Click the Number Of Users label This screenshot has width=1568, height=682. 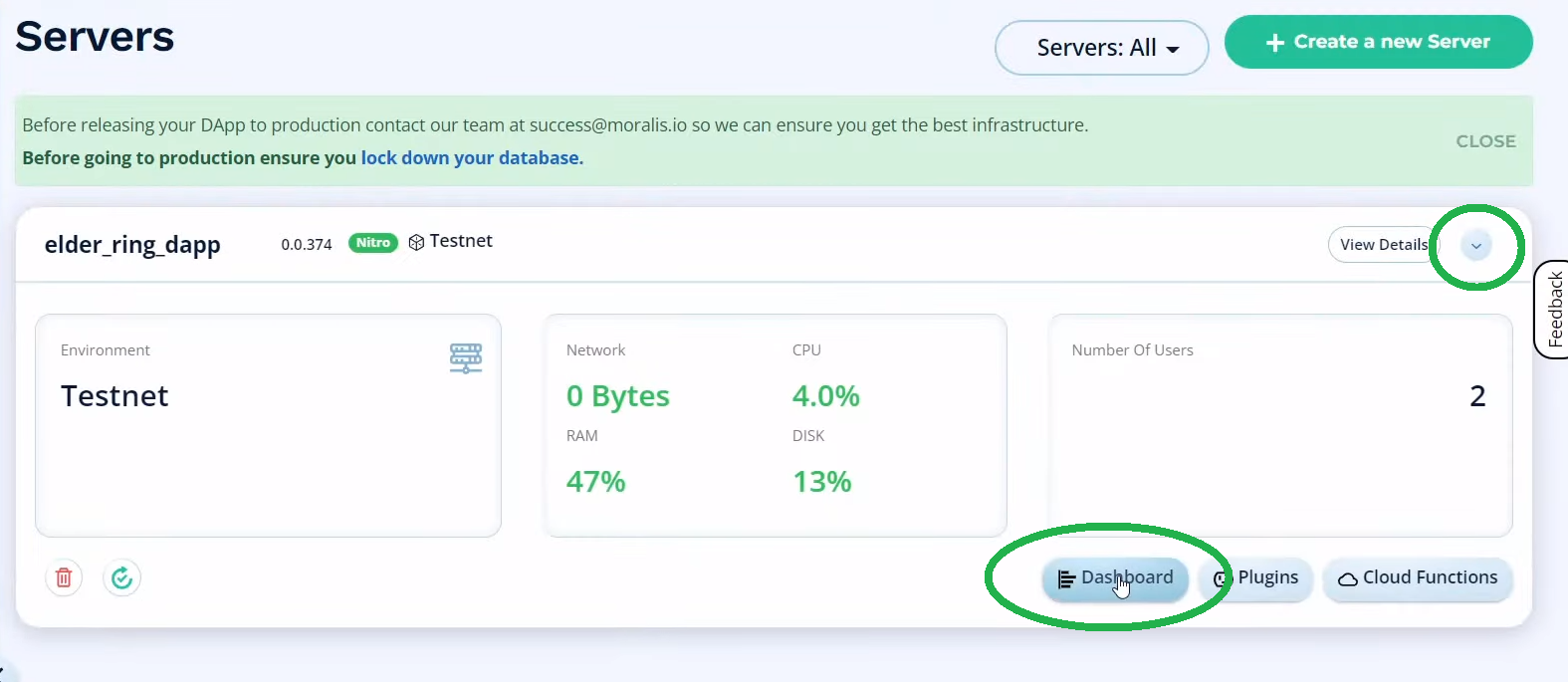(x=1133, y=350)
